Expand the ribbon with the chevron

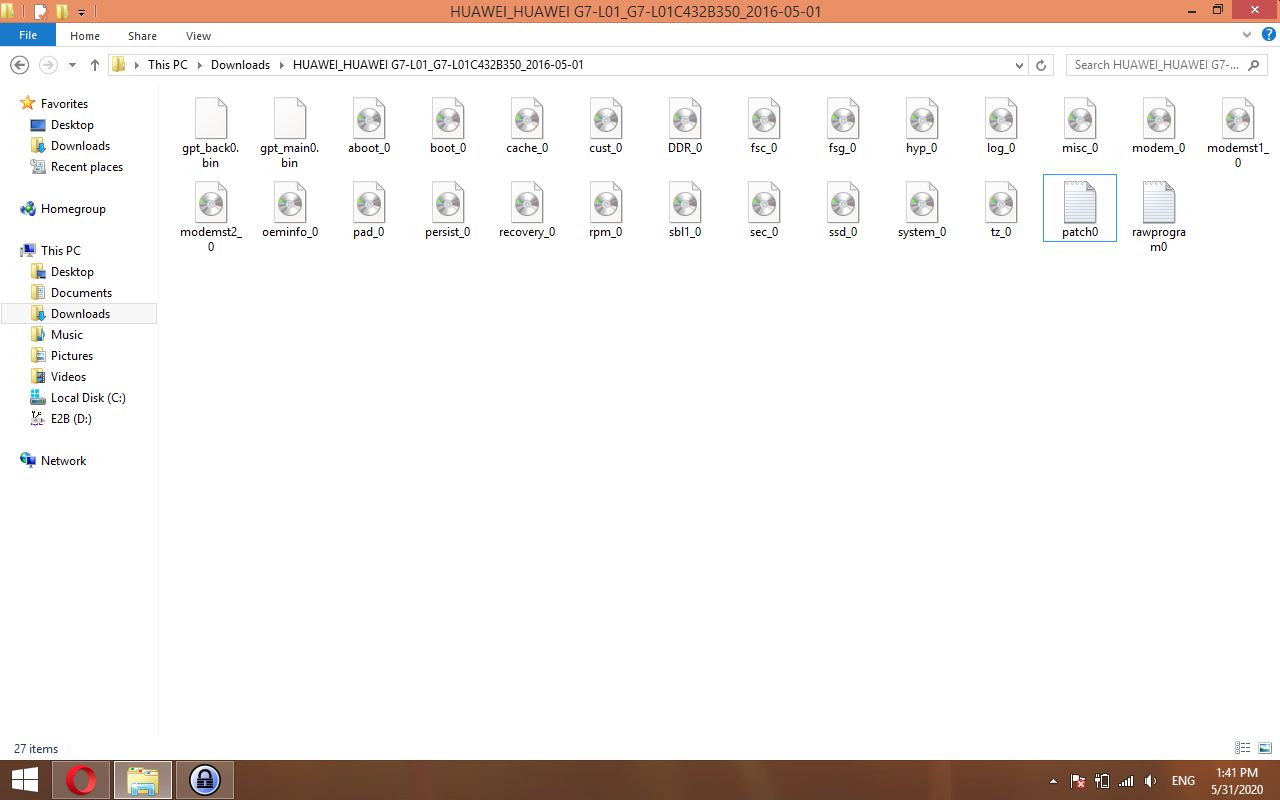[x=1247, y=35]
